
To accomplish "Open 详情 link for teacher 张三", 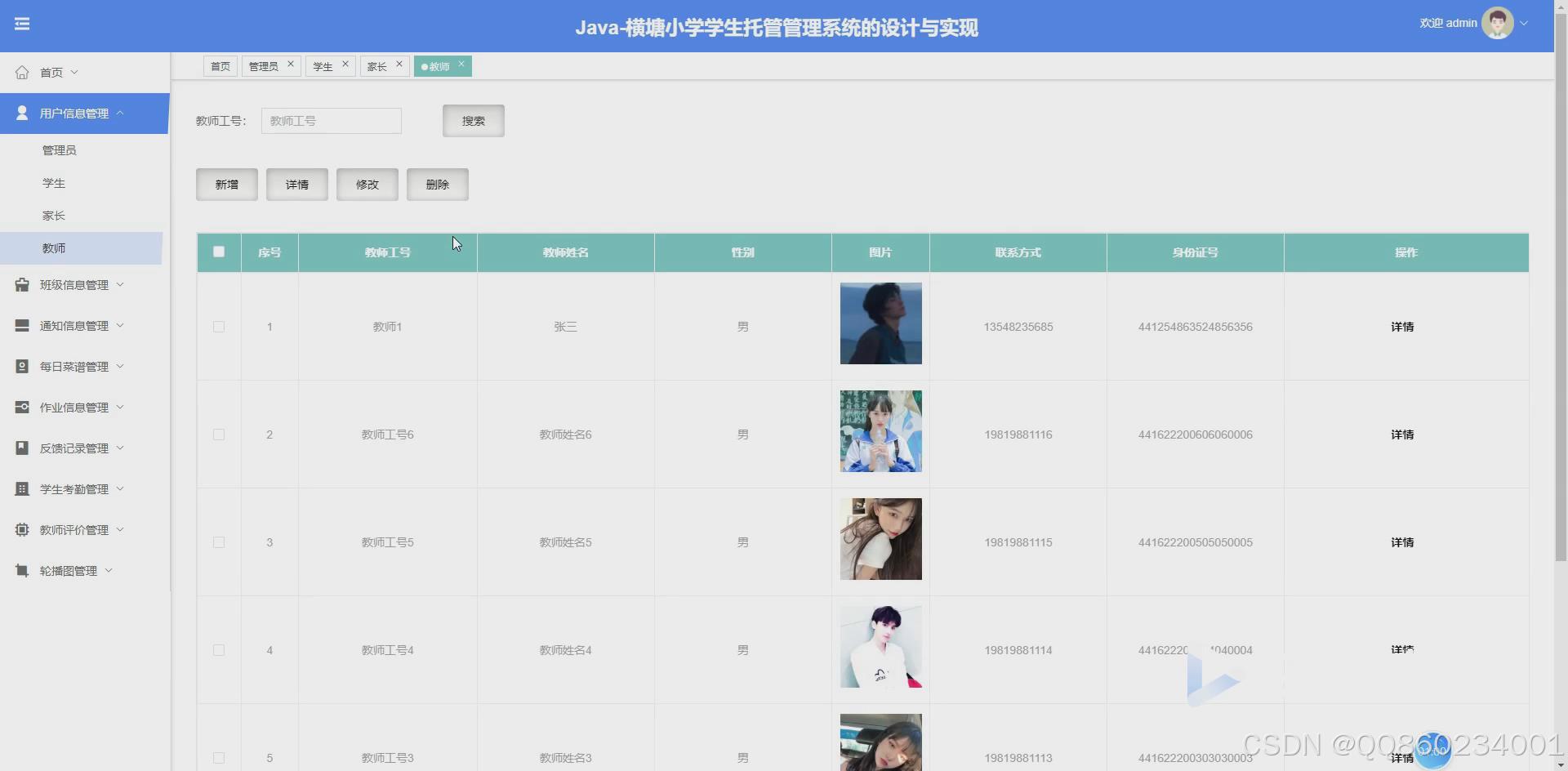I will click(x=1402, y=327).
